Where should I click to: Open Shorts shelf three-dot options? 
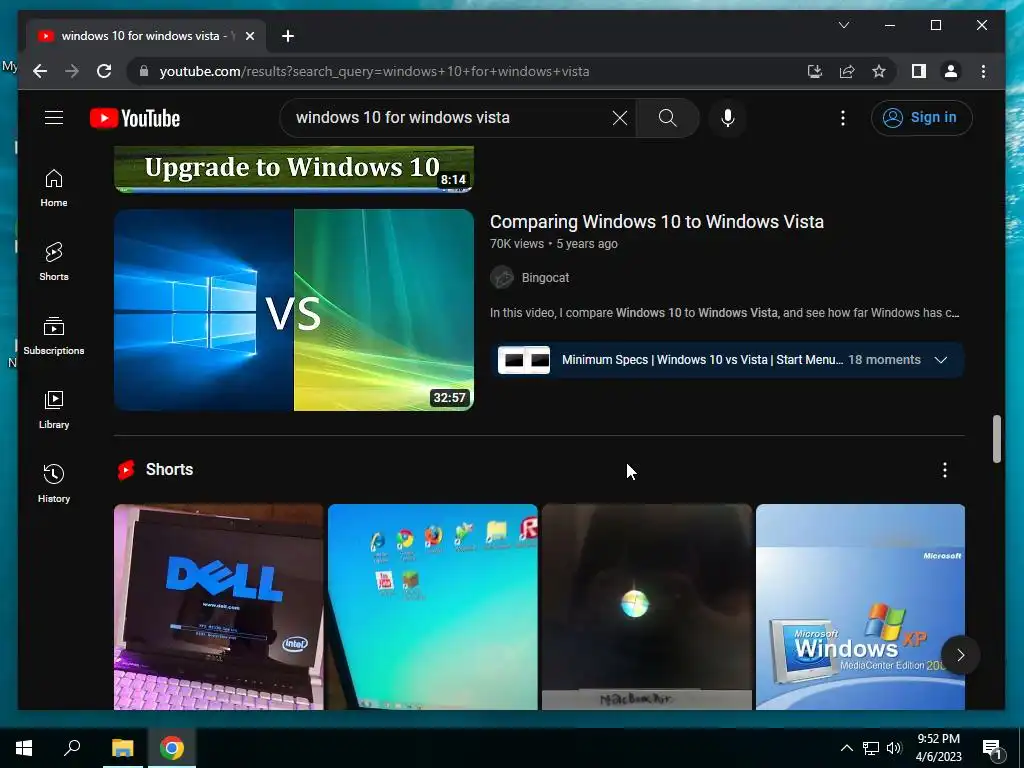click(x=944, y=470)
